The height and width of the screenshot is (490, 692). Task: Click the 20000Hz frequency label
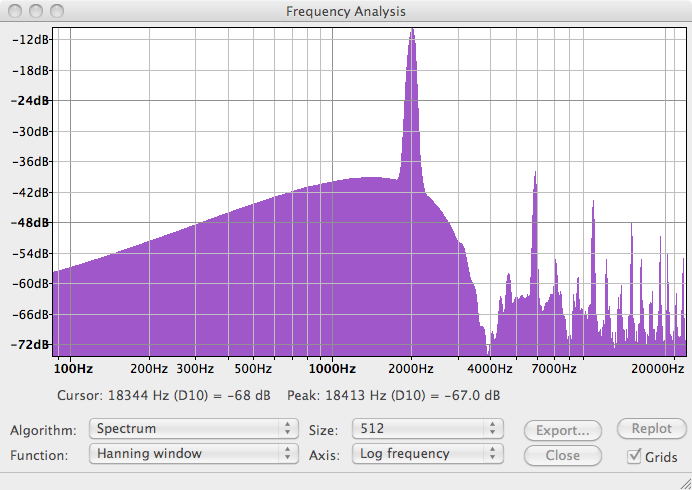click(x=658, y=369)
